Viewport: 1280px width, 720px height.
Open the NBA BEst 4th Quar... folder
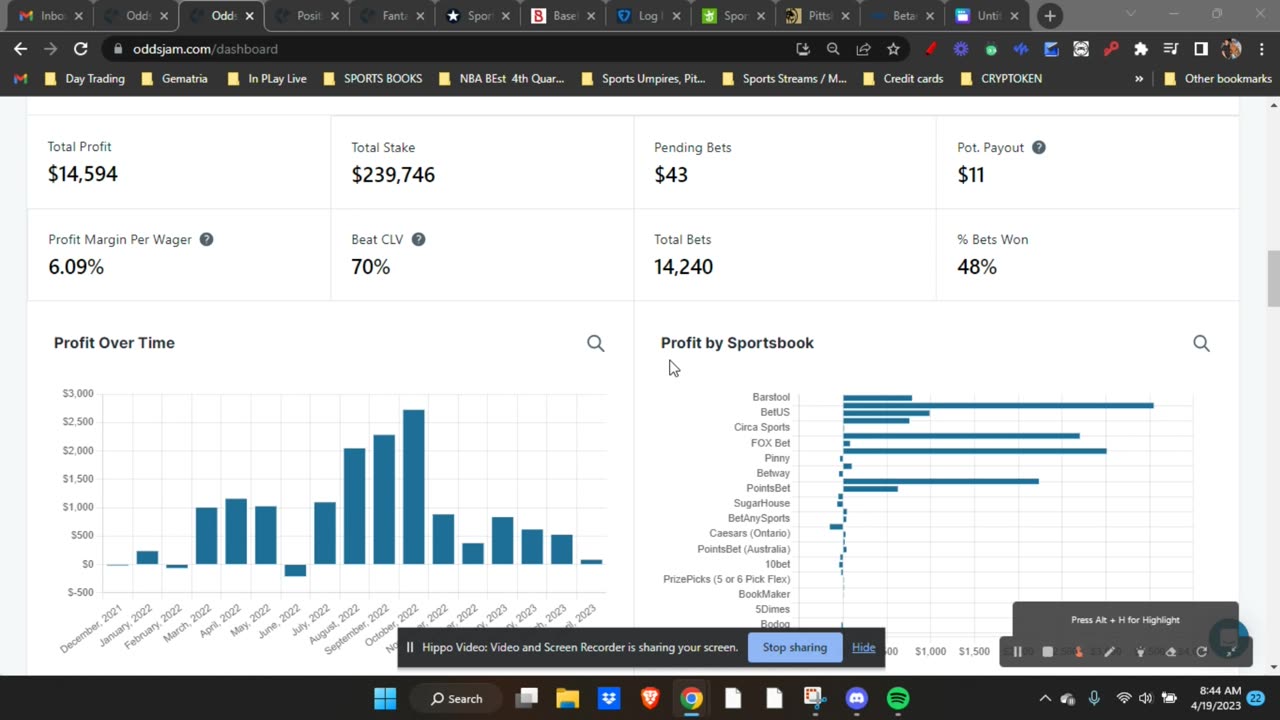(500, 78)
